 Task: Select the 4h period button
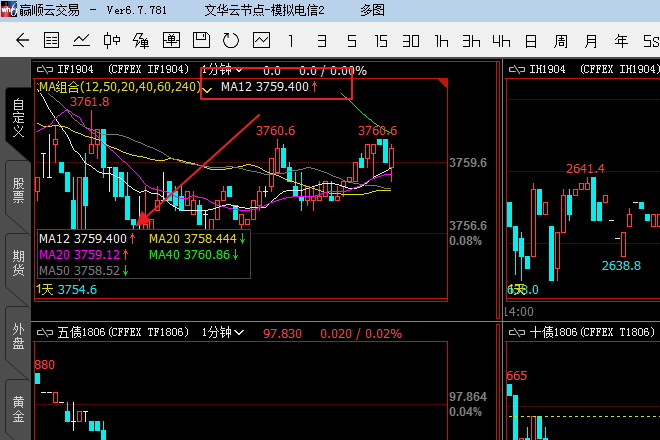pyautogui.click(x=501, y=41)
